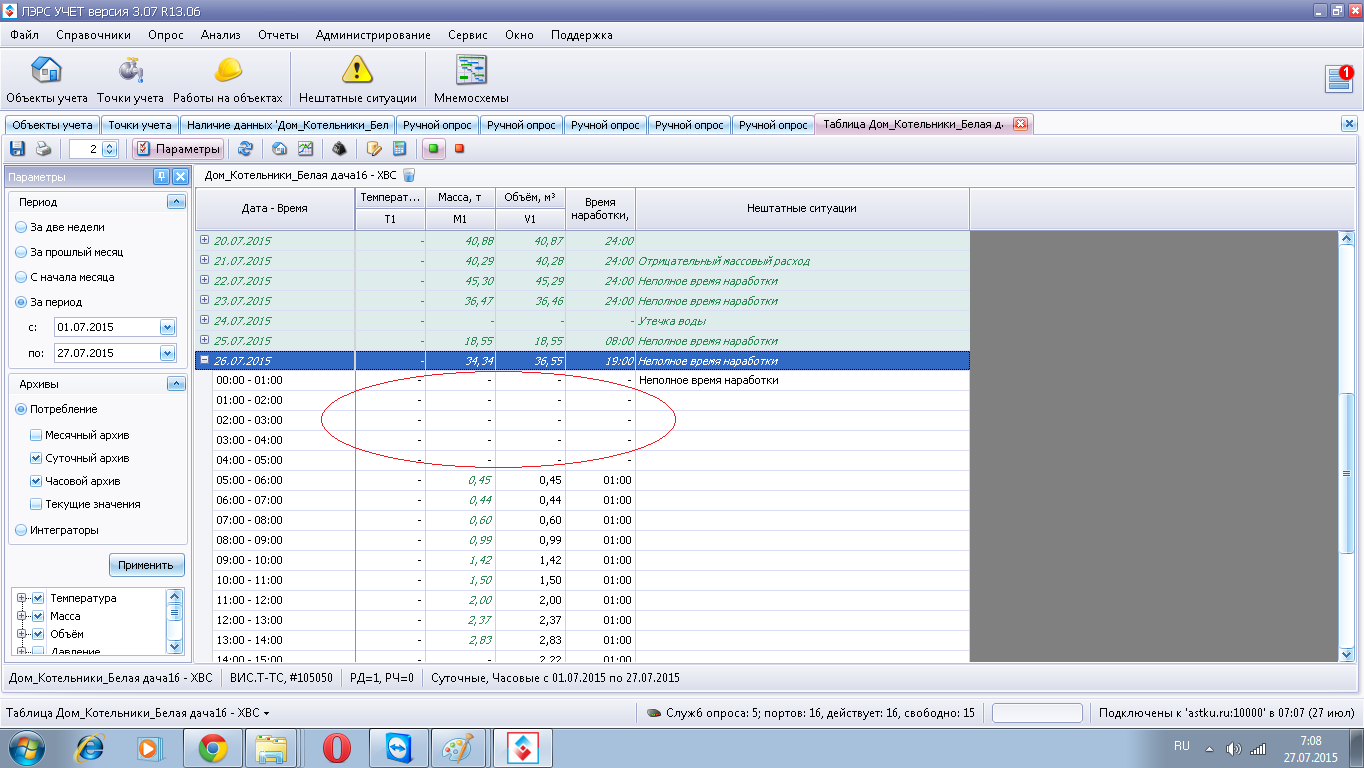
Task: Click the notifications icon with red badge
Action: click(x=1339, y=78)
